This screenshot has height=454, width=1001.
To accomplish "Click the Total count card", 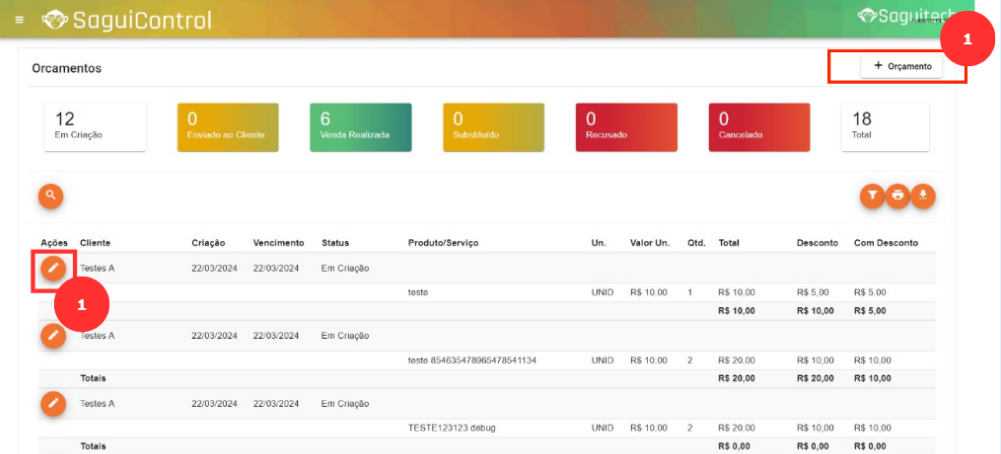I will point(884,127).
